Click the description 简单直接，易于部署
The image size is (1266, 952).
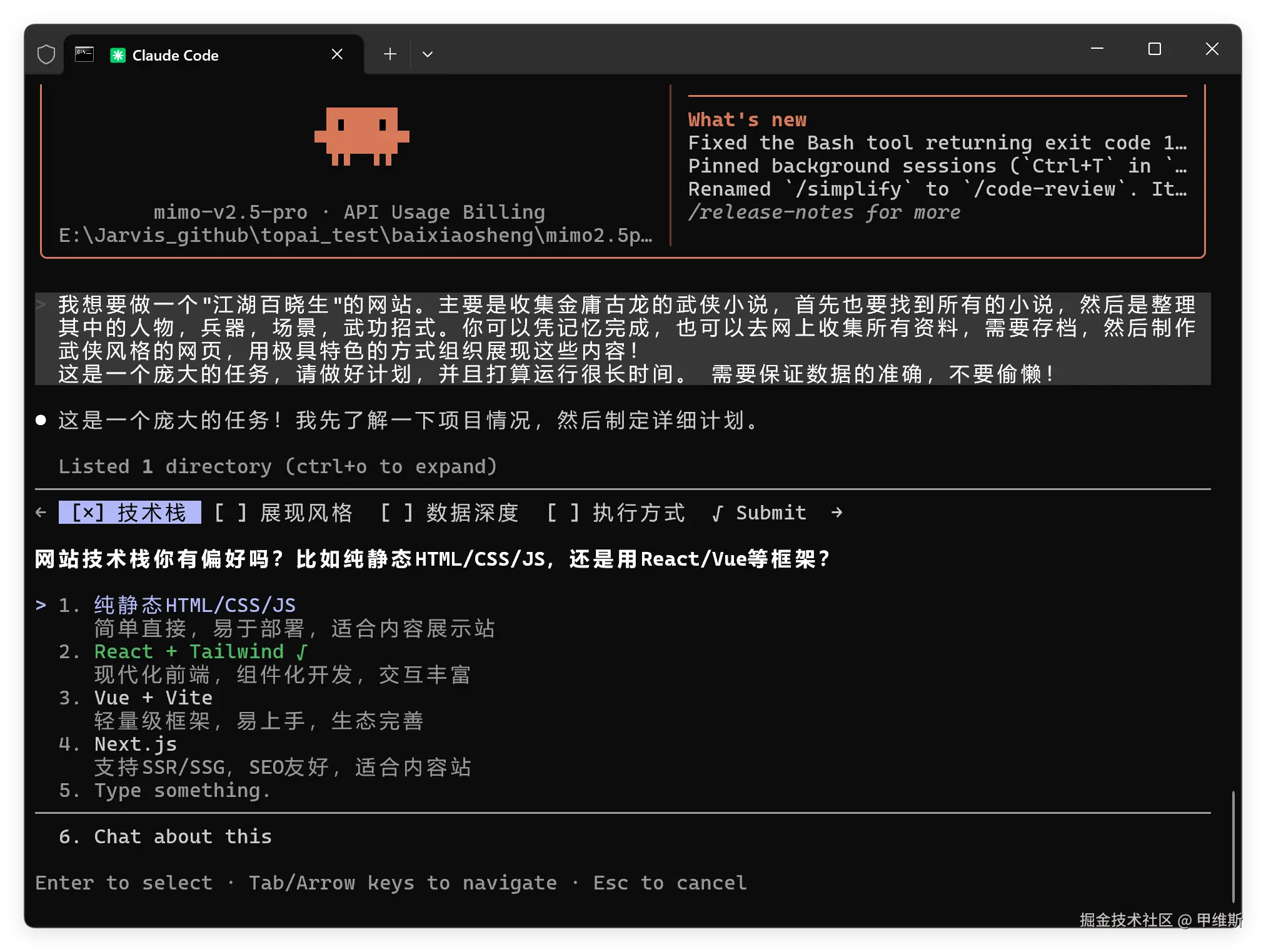click(x=294, y=628)
